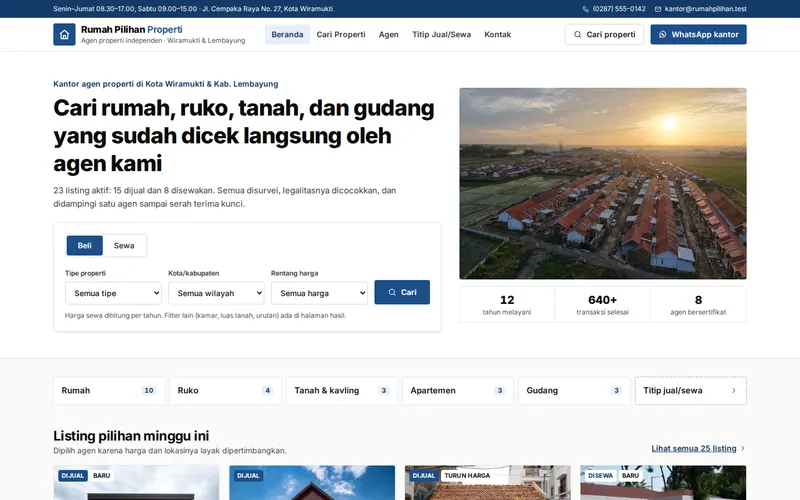Click the blue Cari search button
The image size is (800, 500).
[x=402, y=292]
